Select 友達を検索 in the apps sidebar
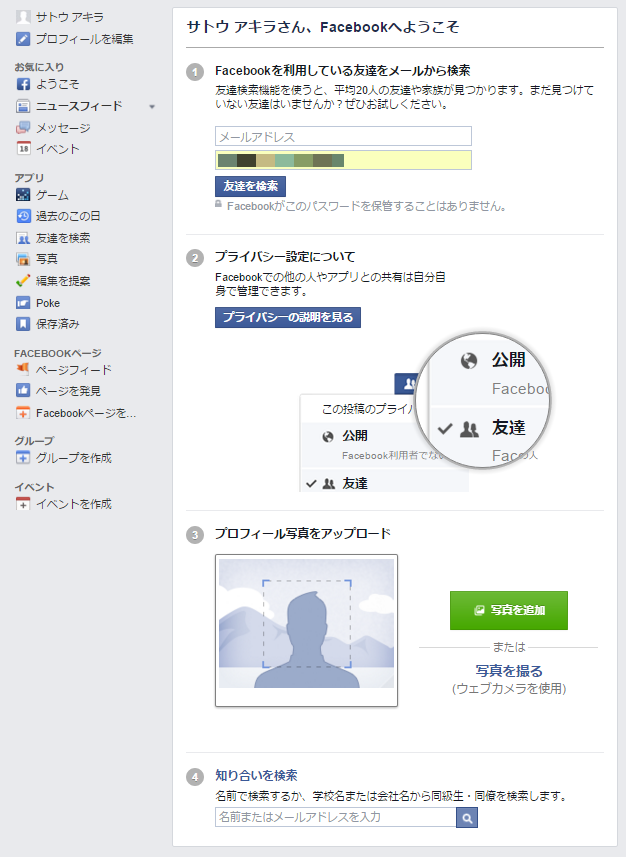626x857 pixels. 63,238
